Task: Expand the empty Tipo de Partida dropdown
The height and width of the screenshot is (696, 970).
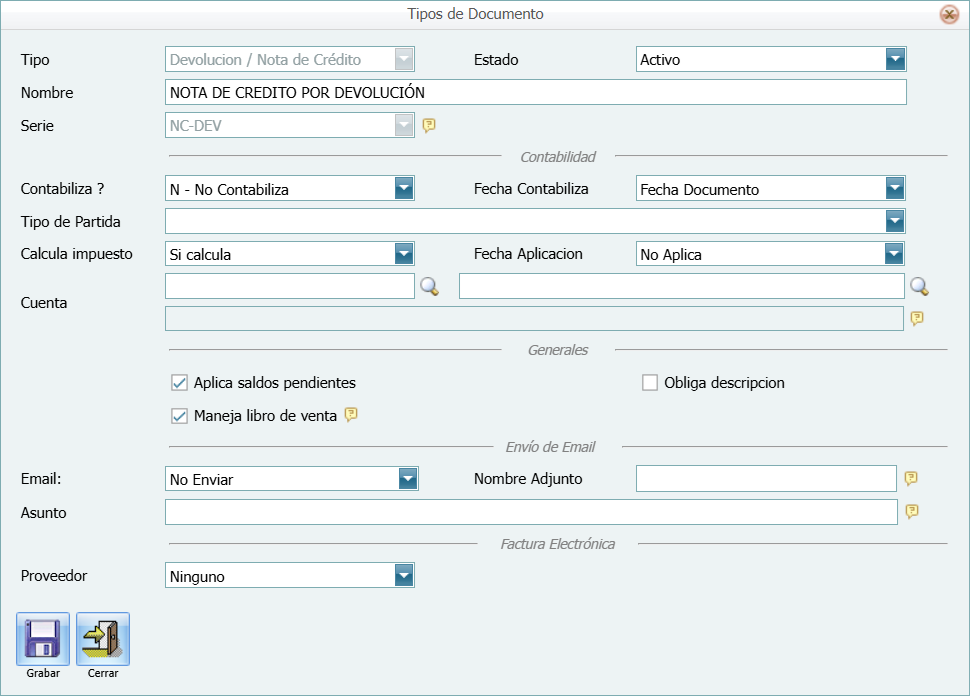Action: (897, 221)
